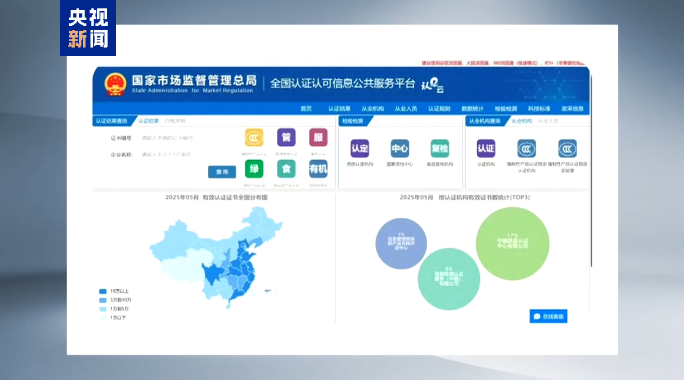The image size is (684, 380).
Task: Open the 在线客服 online chat button
Action: tap(548, 316)
